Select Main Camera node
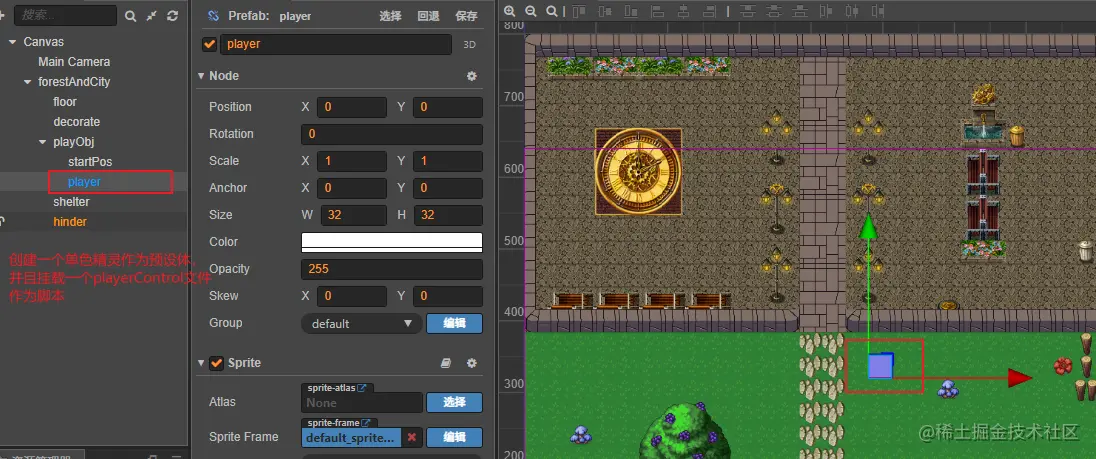 [74, 61]
